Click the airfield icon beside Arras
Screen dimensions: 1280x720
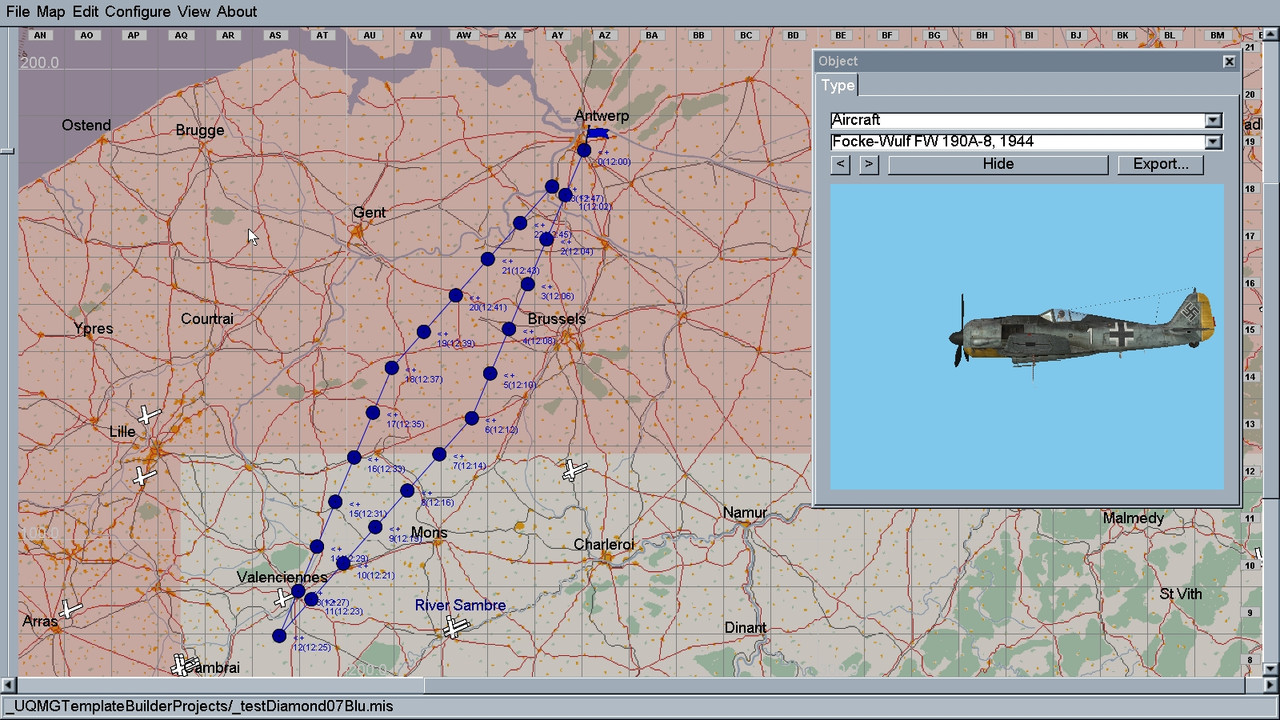coord(69,609)
